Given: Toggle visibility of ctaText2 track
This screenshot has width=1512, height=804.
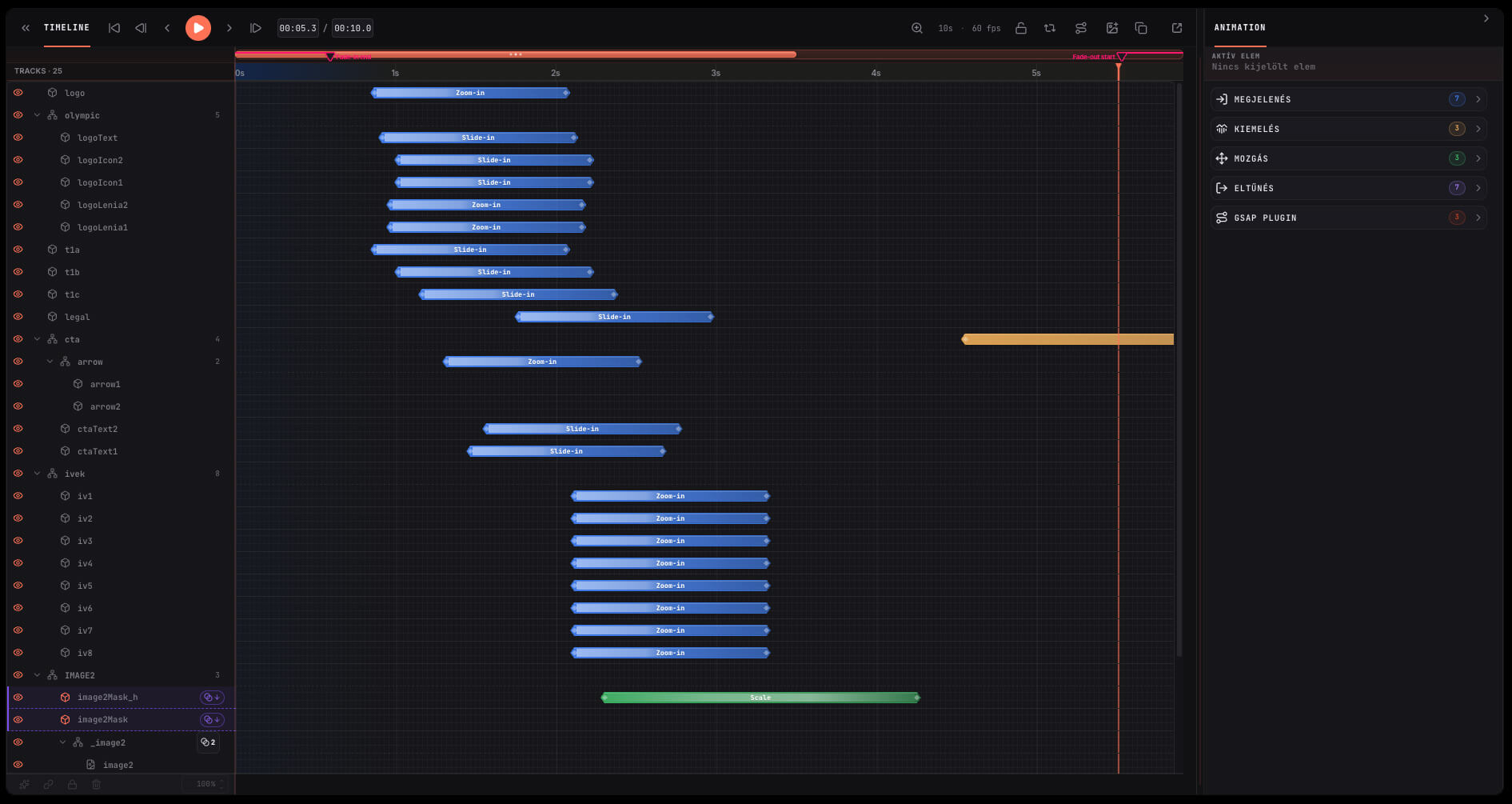Looking at the screenshot, I should [18, 429].
